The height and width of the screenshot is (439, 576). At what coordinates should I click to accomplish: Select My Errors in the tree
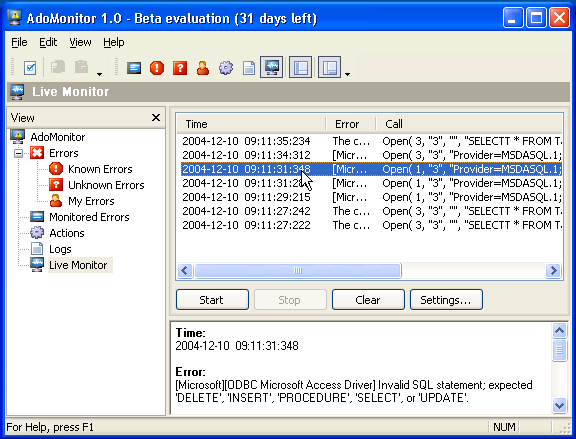(x=91, y=201)
